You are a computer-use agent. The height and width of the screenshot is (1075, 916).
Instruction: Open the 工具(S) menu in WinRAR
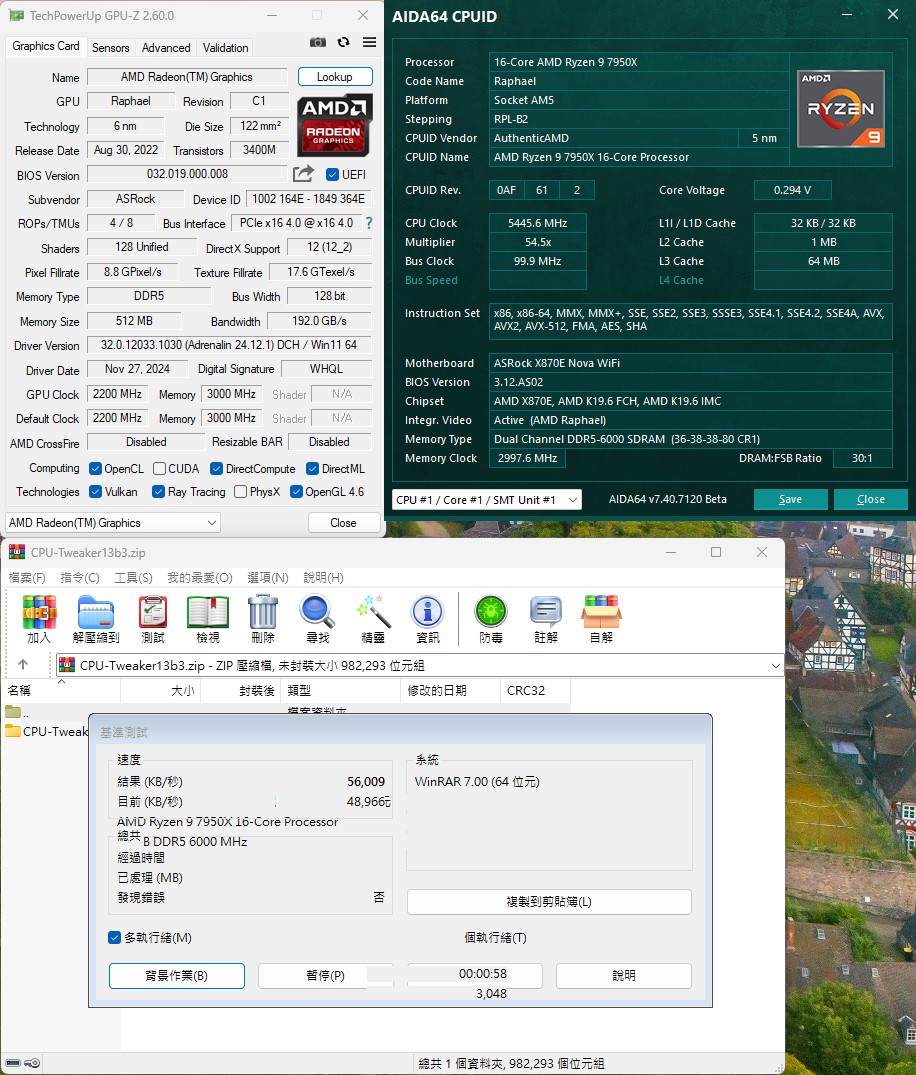[x=133, y=577]
